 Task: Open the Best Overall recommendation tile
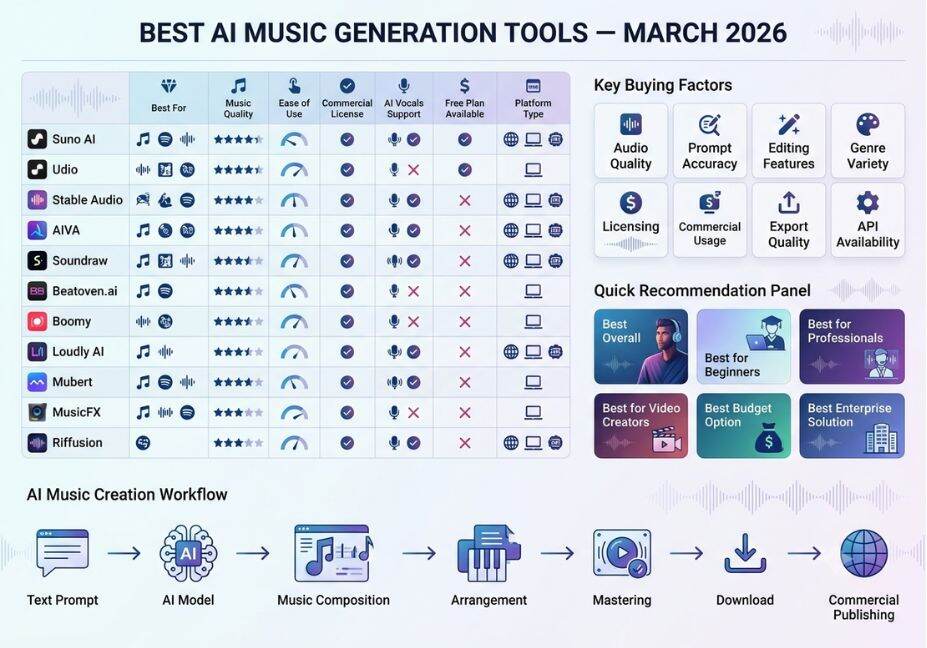[641, 346]
